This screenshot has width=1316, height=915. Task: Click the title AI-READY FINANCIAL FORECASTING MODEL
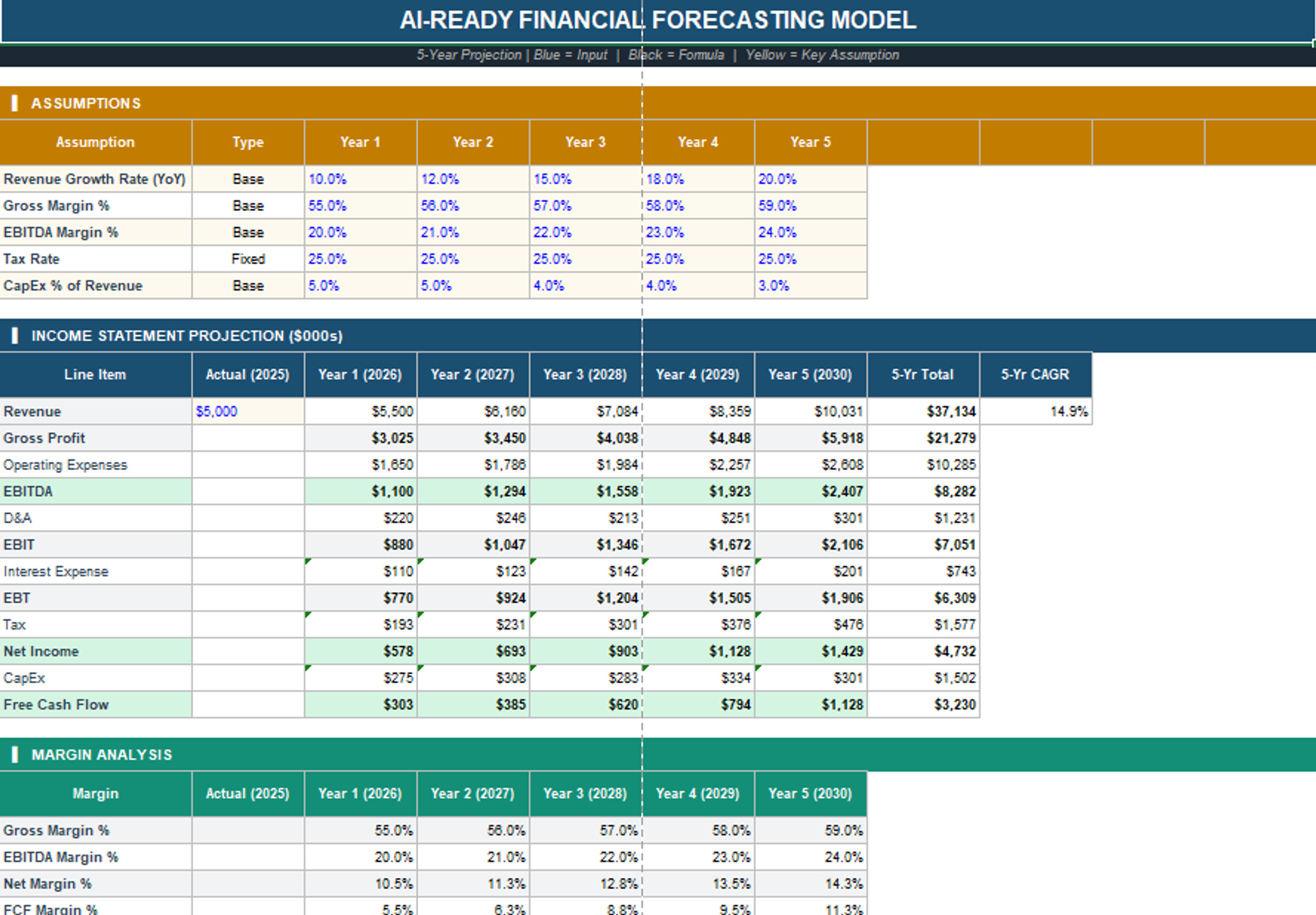pyautogui.click(x=658, y=20)
